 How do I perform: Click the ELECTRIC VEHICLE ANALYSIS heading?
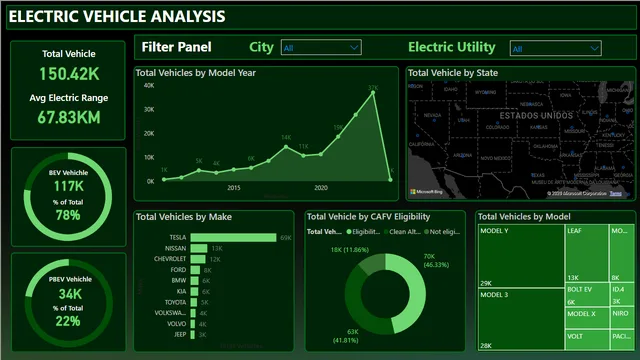117,17
